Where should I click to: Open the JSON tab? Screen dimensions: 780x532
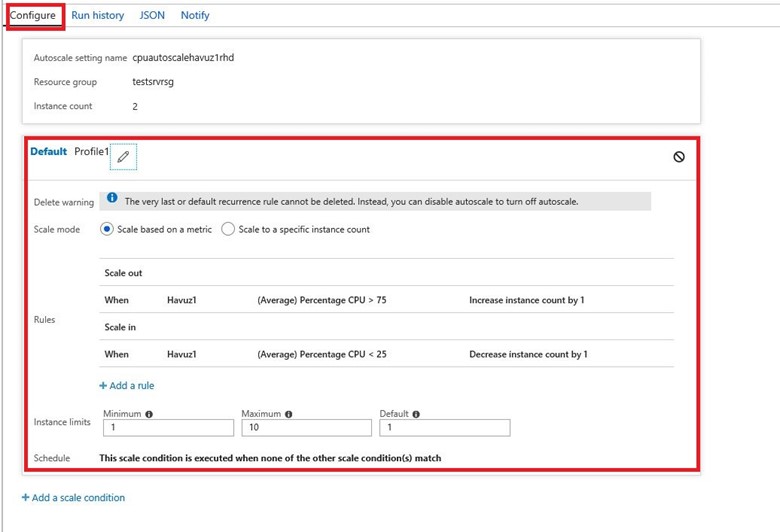(152, 16)
